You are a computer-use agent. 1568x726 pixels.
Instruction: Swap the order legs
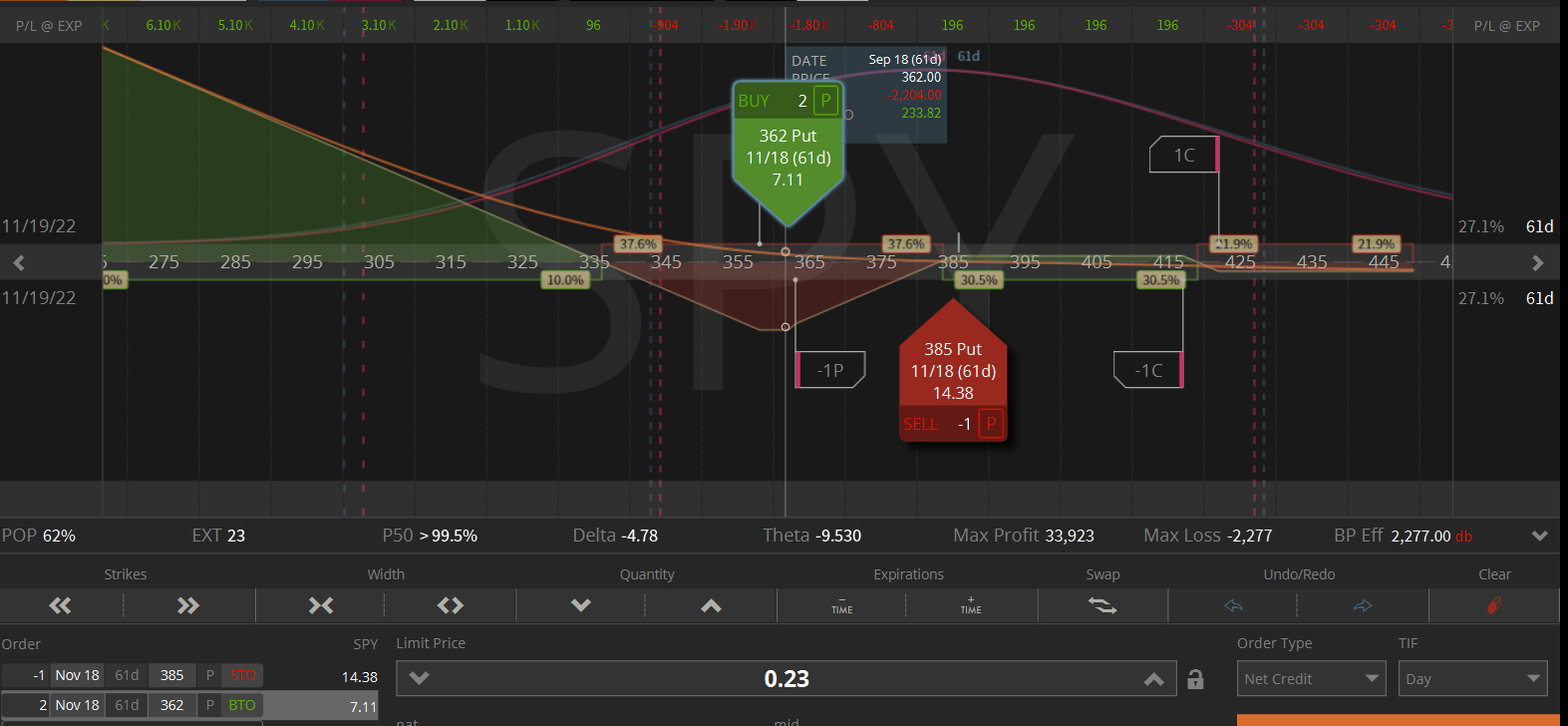click(1102, 605)
